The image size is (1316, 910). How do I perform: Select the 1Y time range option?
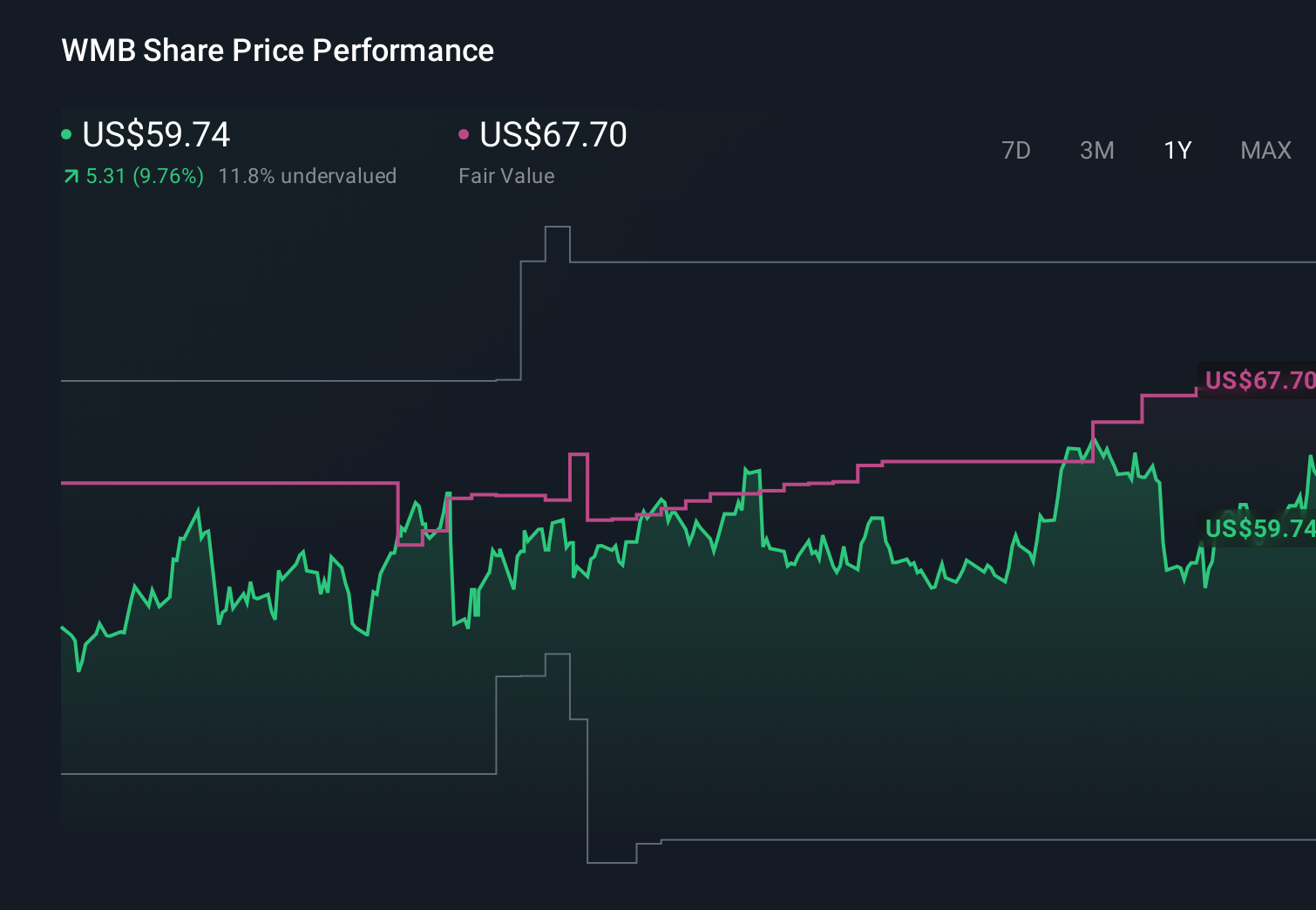point(1177,150)
